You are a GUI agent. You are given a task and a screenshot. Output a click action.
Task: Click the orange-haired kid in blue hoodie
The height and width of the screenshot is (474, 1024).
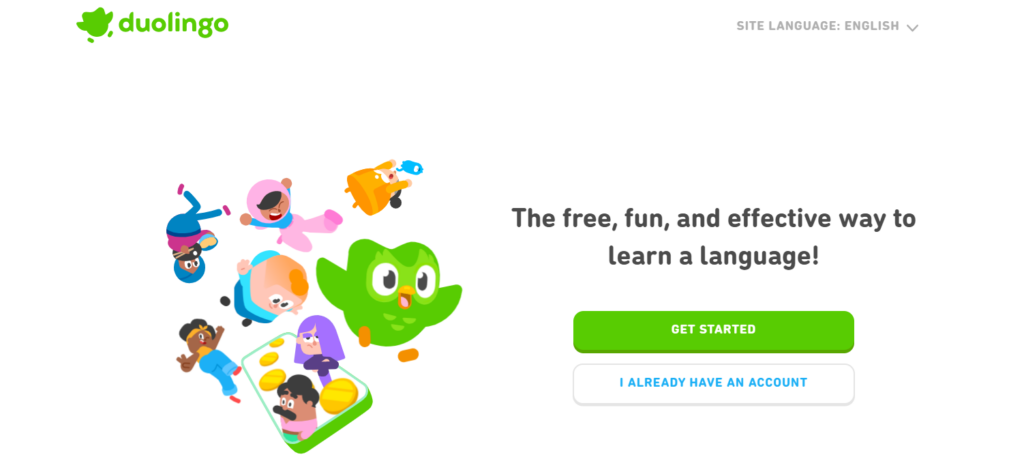point(268,287)
